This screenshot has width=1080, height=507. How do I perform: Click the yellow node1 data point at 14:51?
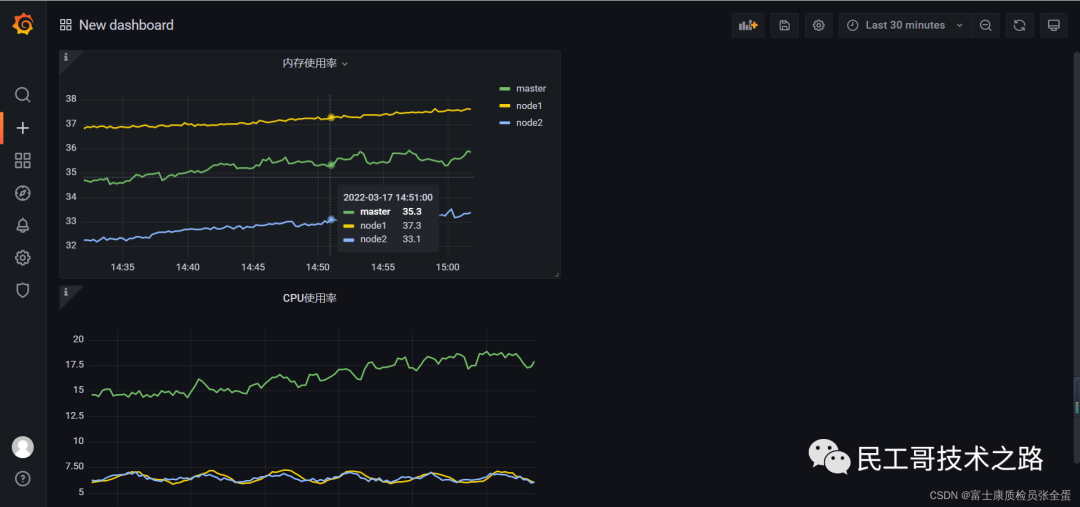[331, 117]
